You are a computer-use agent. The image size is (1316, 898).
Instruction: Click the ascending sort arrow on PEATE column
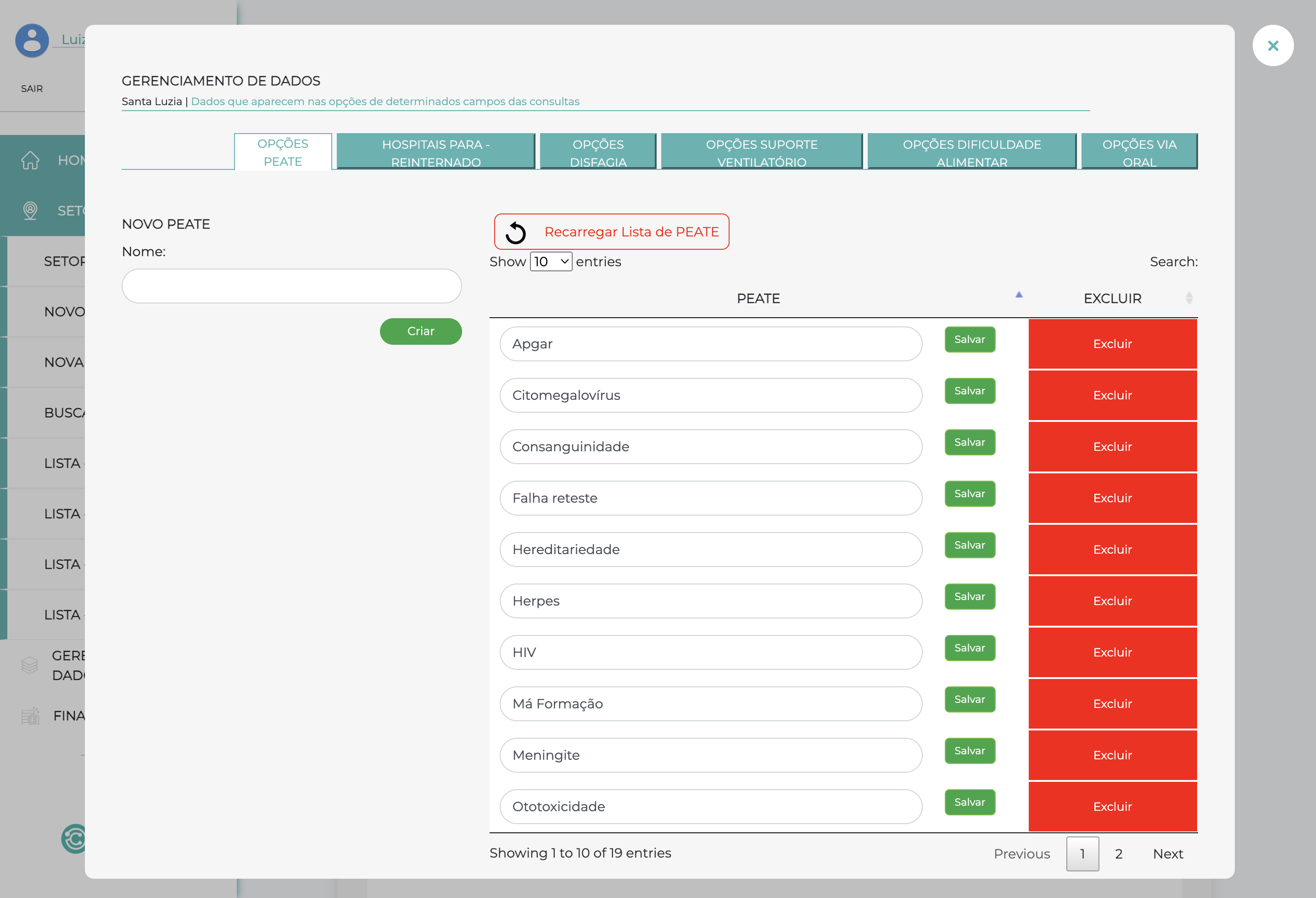click(1019, 295)
